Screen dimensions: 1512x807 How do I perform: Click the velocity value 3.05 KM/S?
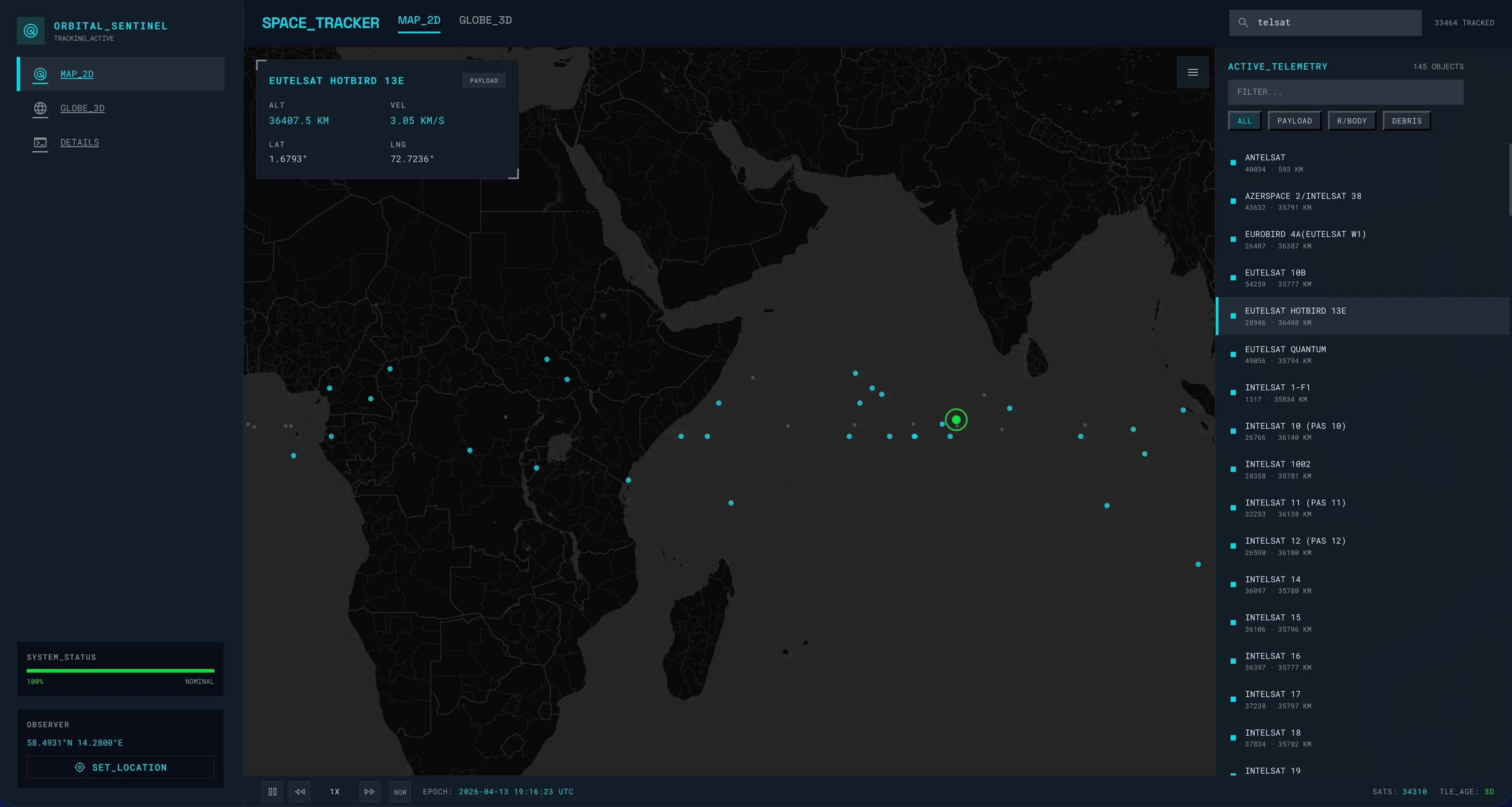click(417, 120)
